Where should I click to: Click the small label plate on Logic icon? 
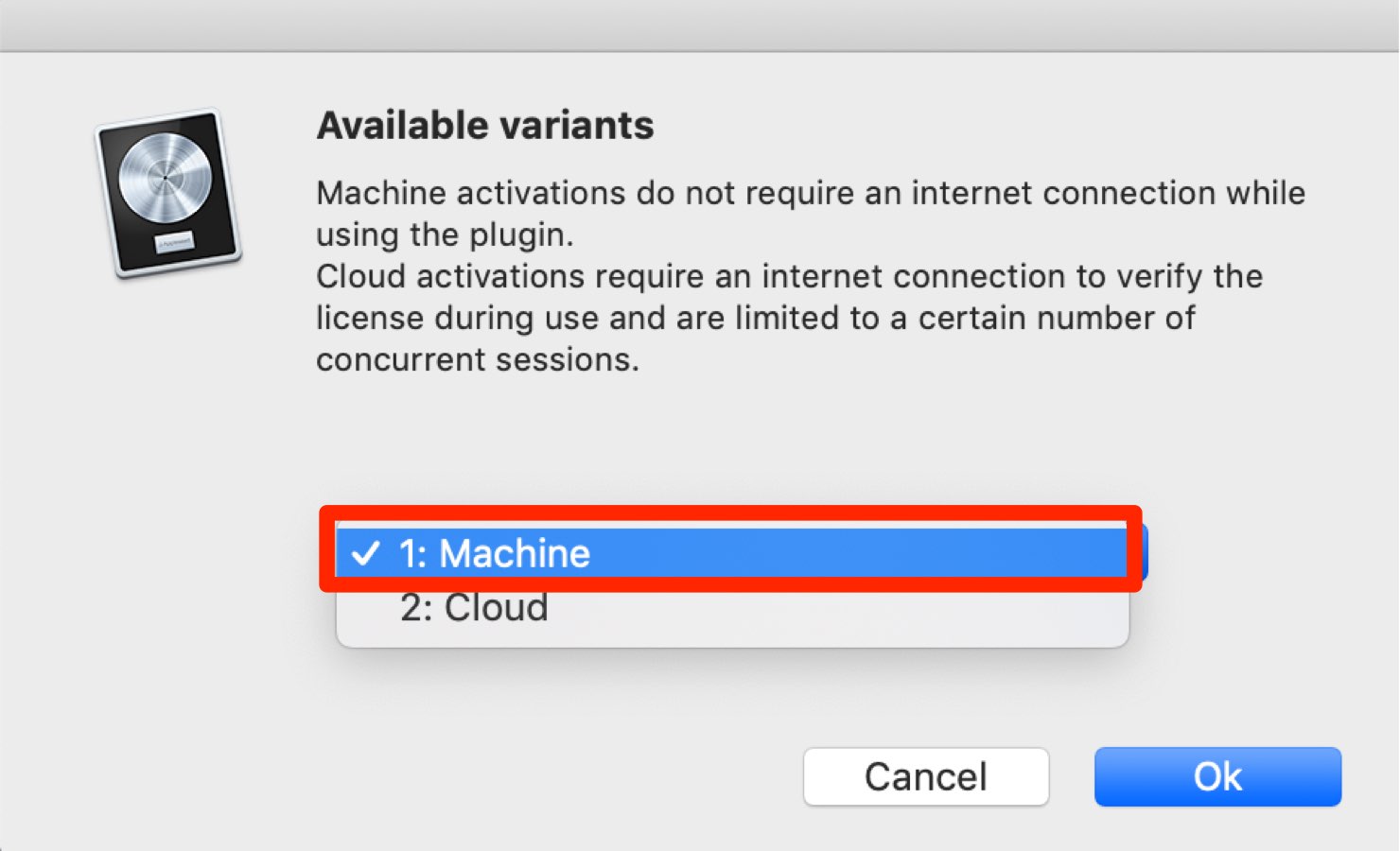click(x=174, y=242)
